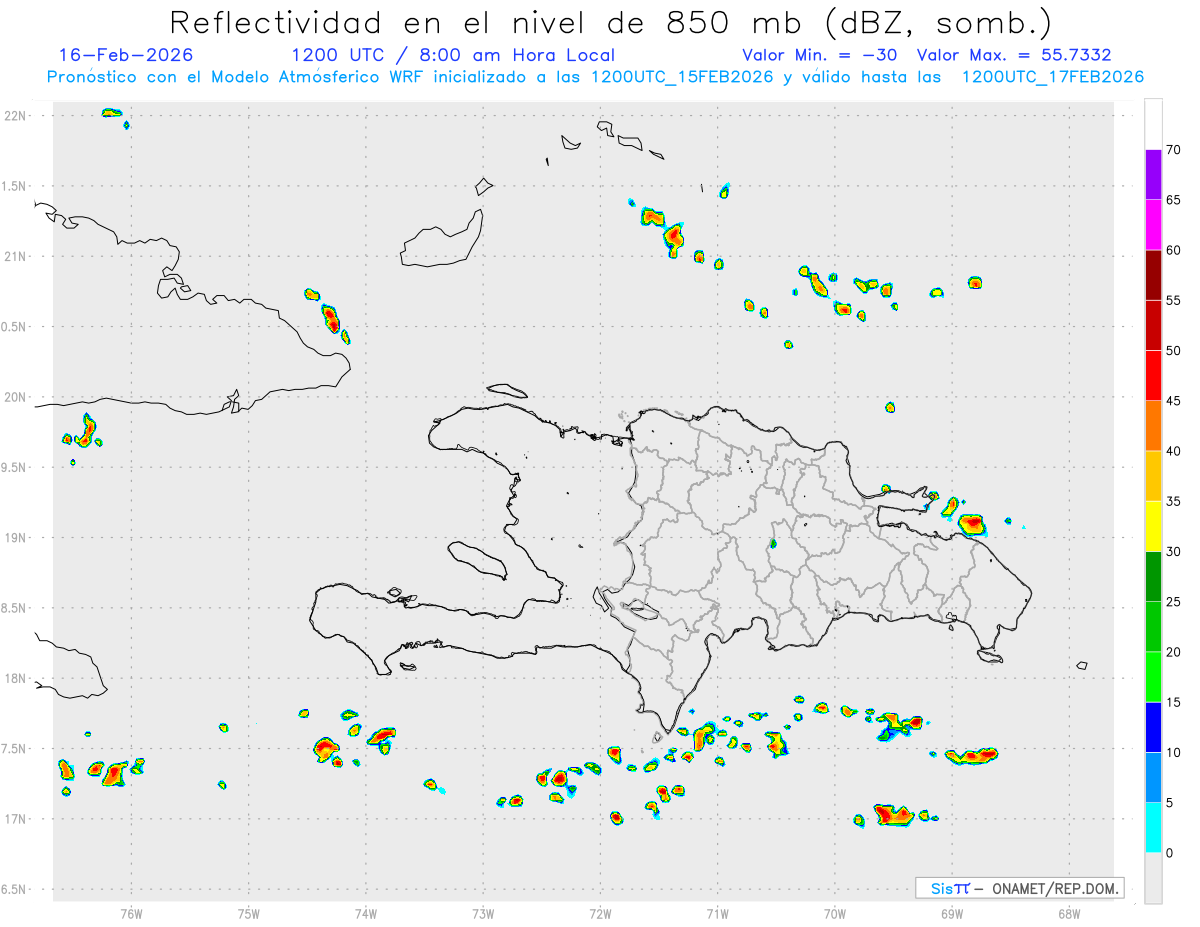Click the colorbar tick label '50'
This screenshot has height=927, width=1200.
(x=1174, y=351)
